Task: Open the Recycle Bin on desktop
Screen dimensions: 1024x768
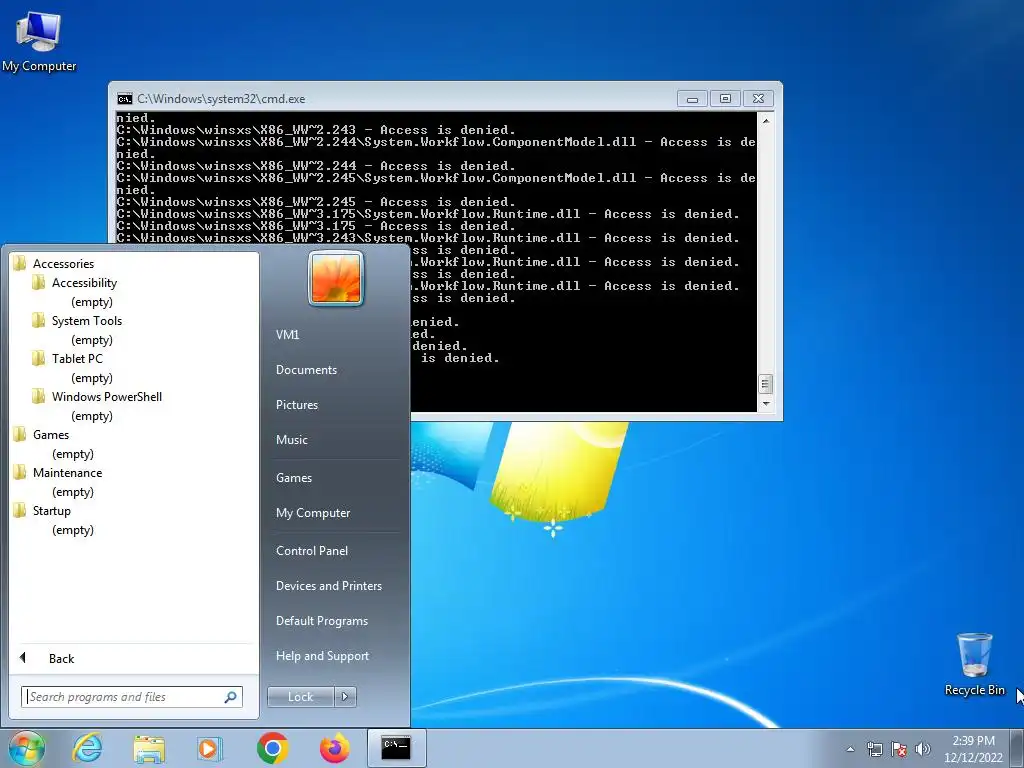Action: coord(974,664)
